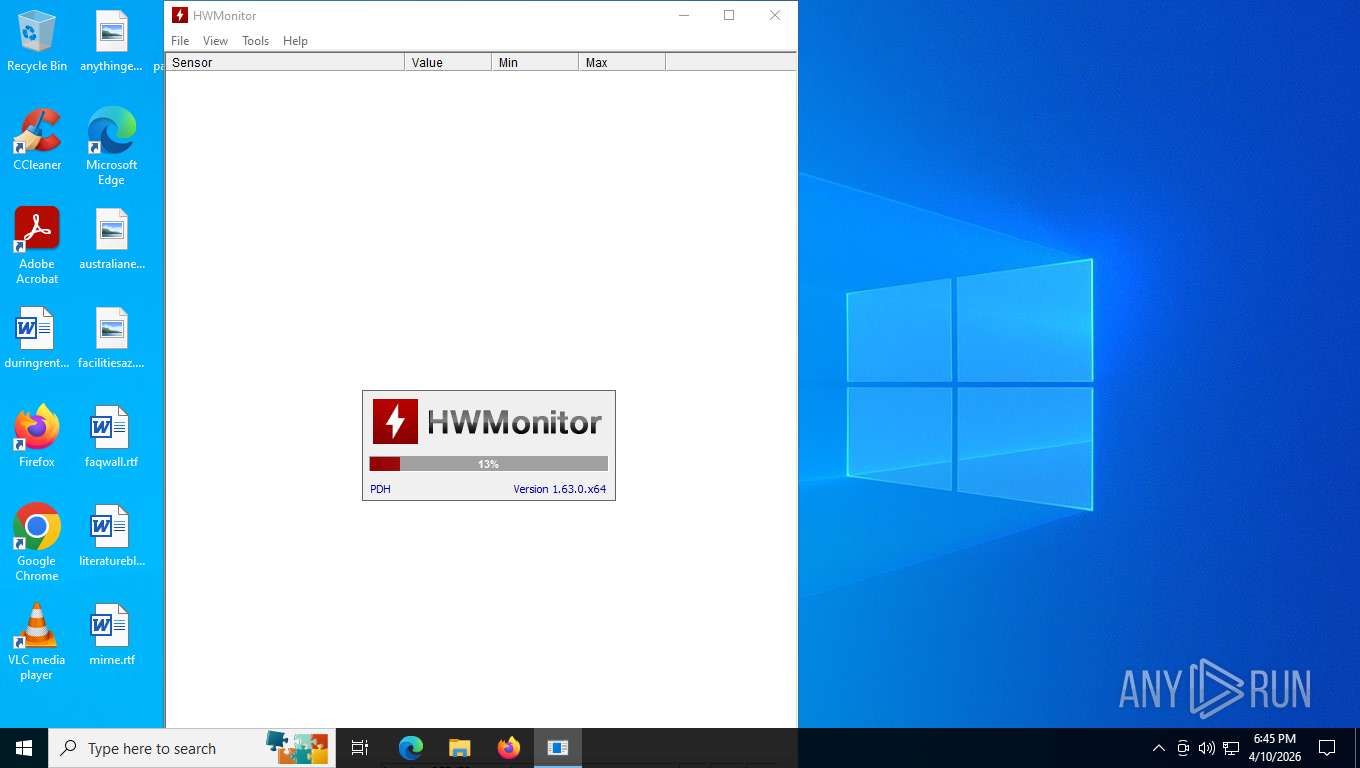The height and width of the screenshot is (768, 1360).
Task: Click the Value column header
Action: click(x=448, y=62)
